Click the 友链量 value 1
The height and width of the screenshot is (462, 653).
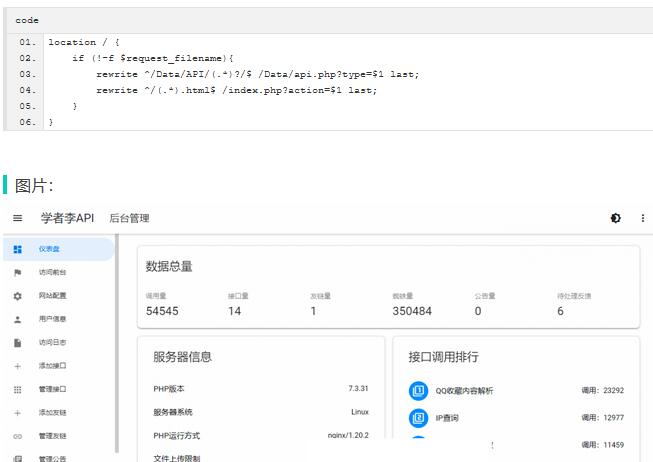click(x=313, y=311)
